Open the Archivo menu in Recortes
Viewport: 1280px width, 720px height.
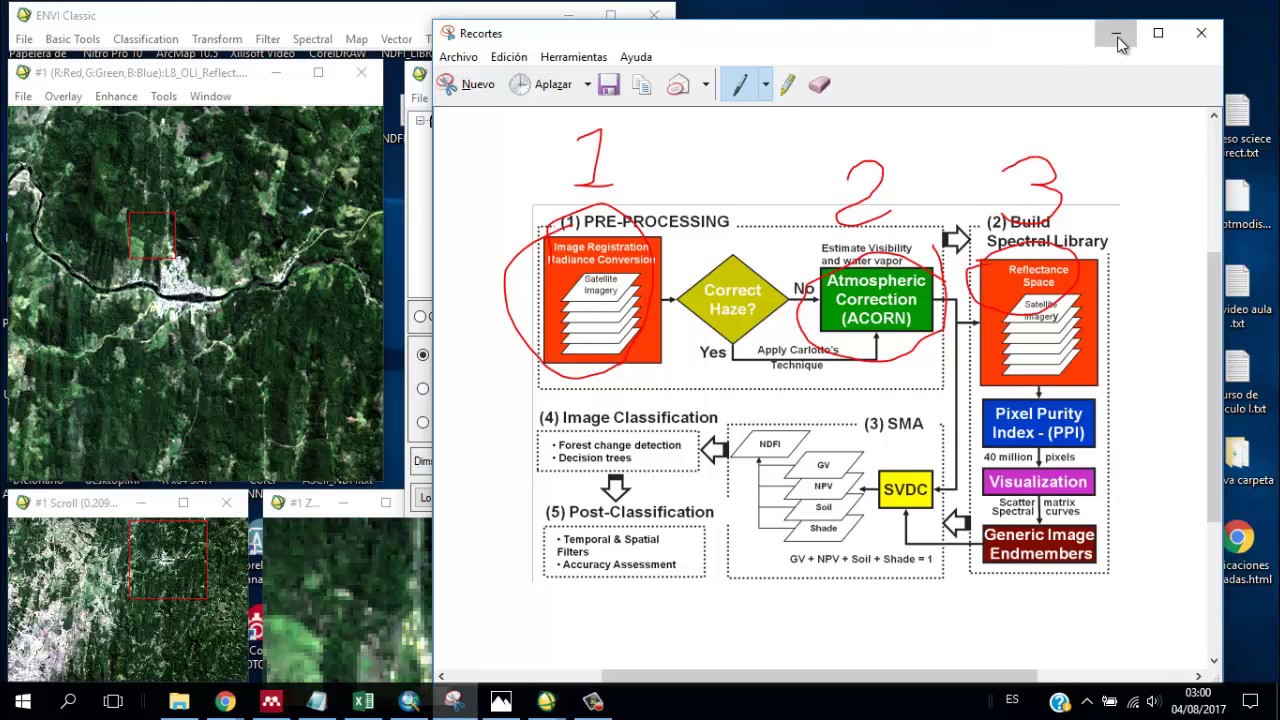tap(459, 57)
